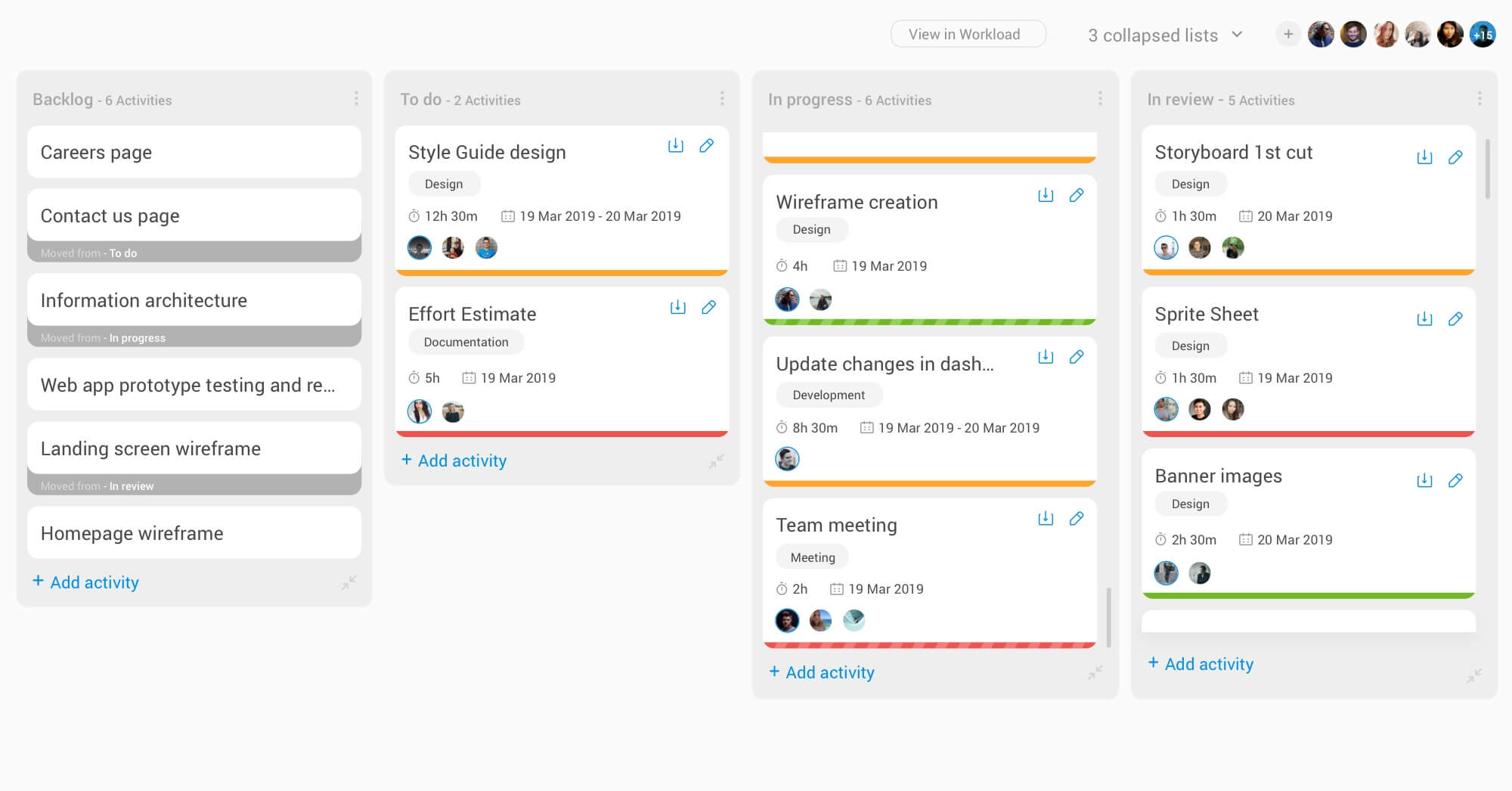Add a new member with plus icon
The height and width of the screenshot is (791, 1512).
(x=1288, y=34)
